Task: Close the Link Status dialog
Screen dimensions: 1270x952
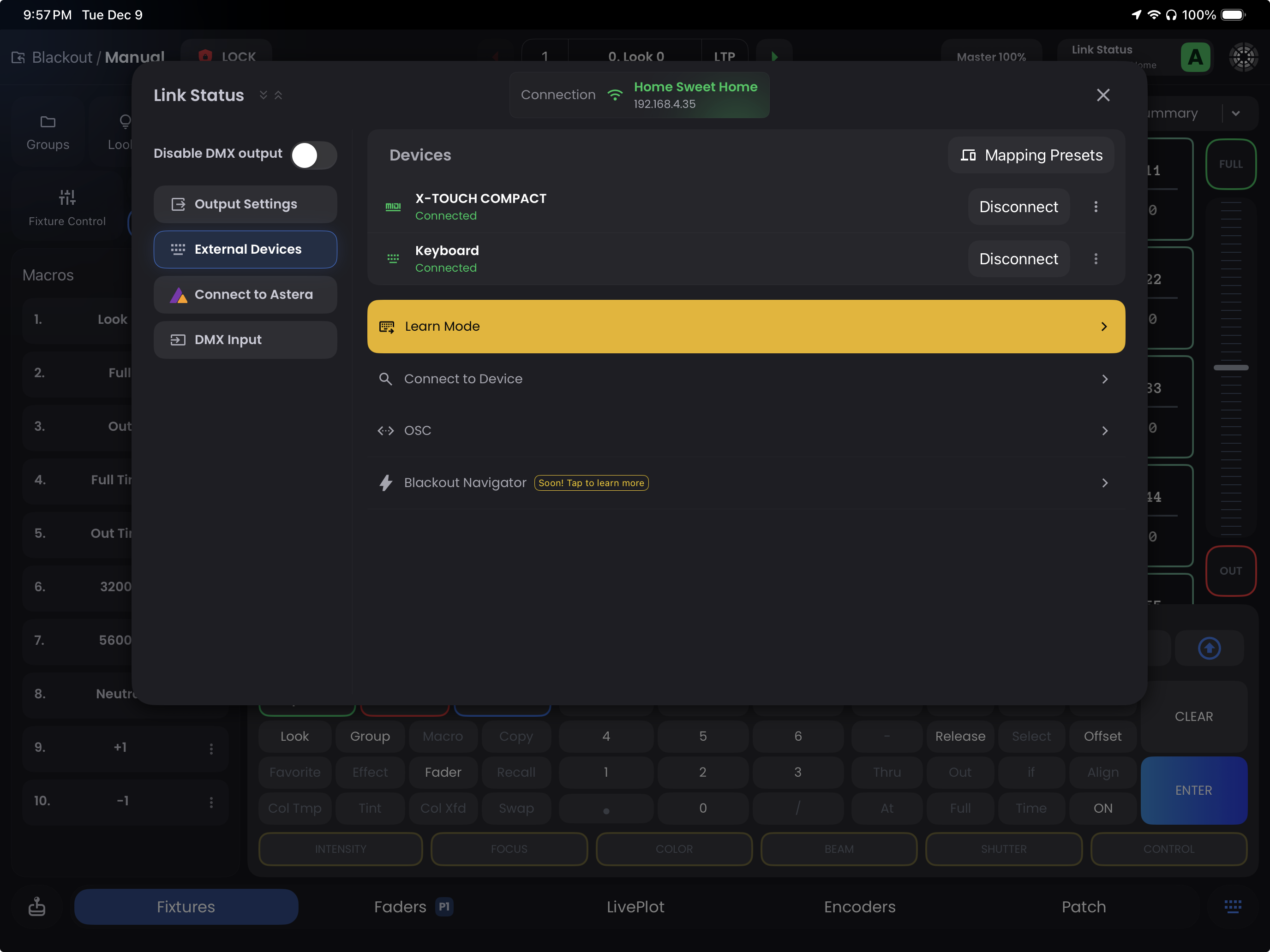Action: pos(1102,95)
